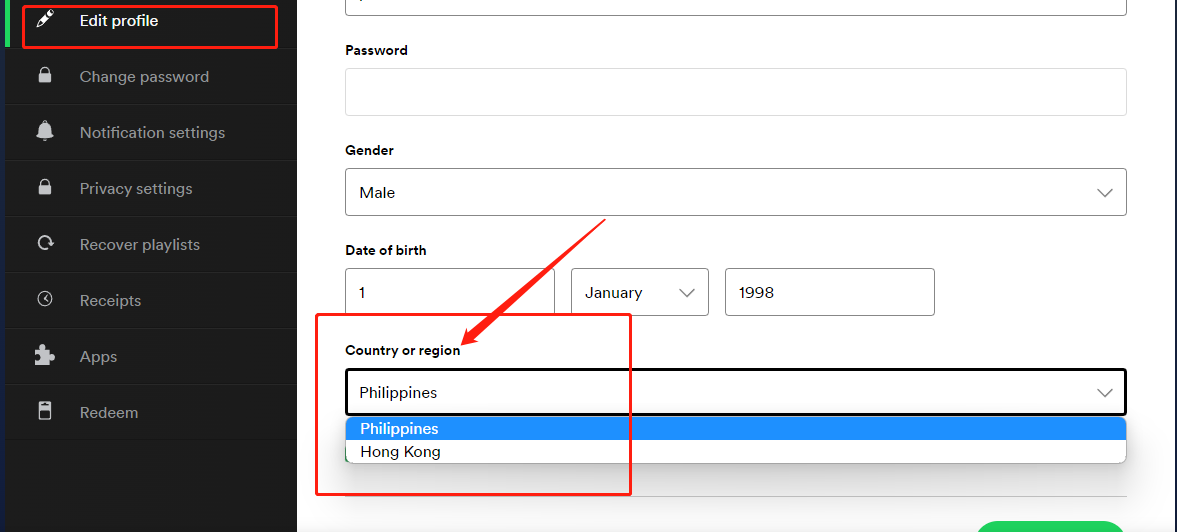Select Philippines from the country list
The height and width of the screenshot is (532, 1177).
coord(400,429)
